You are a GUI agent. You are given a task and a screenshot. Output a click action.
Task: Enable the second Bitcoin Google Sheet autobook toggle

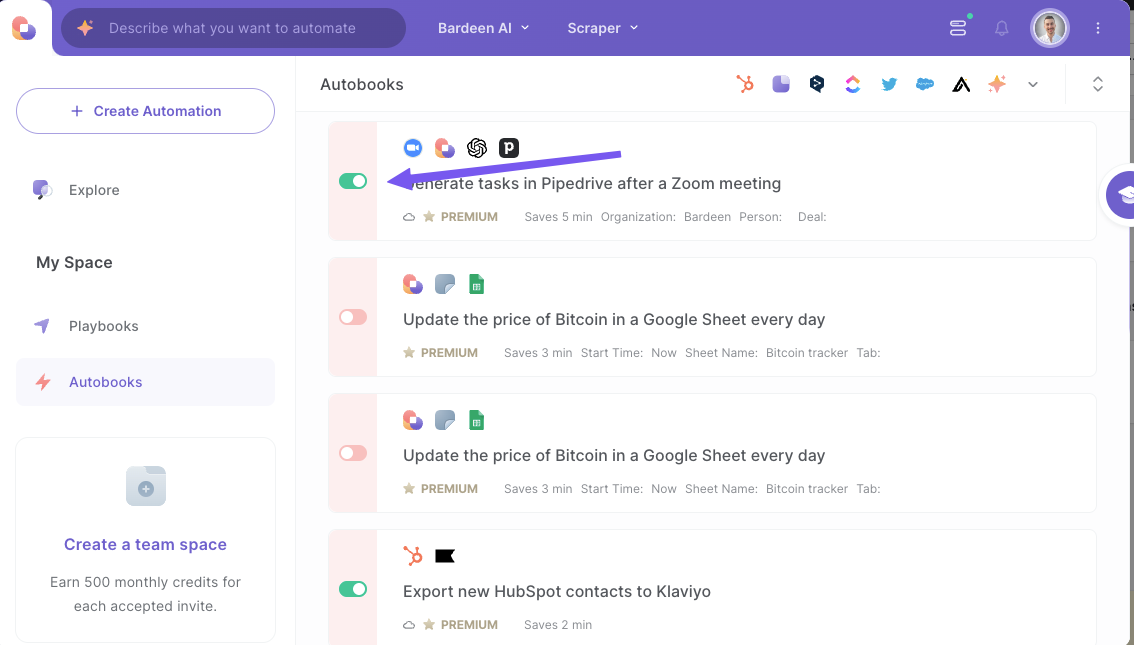(x=353, y=453)
